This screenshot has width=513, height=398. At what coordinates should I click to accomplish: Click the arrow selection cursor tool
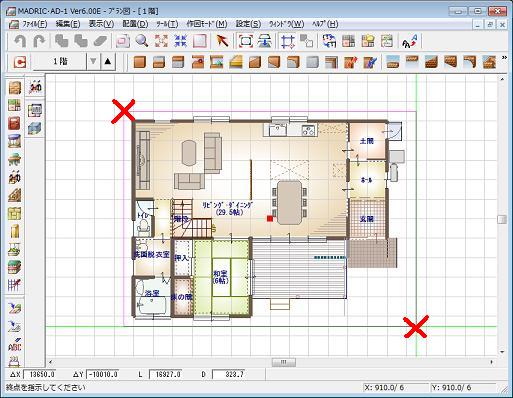pos(222,41)
